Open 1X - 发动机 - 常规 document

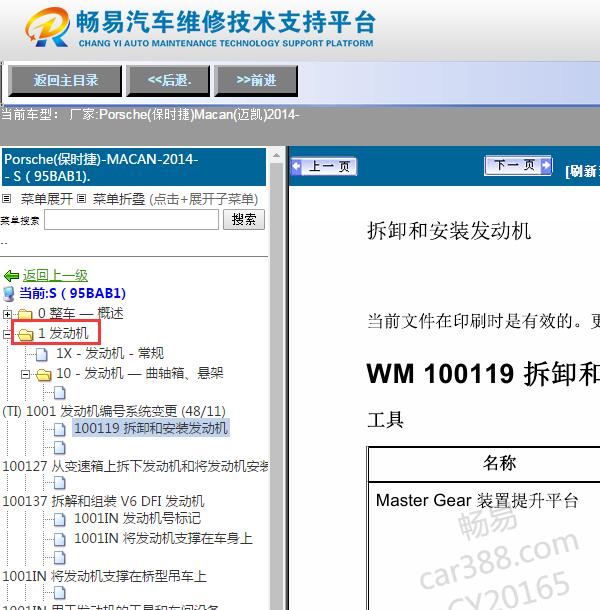pos(110,353)
